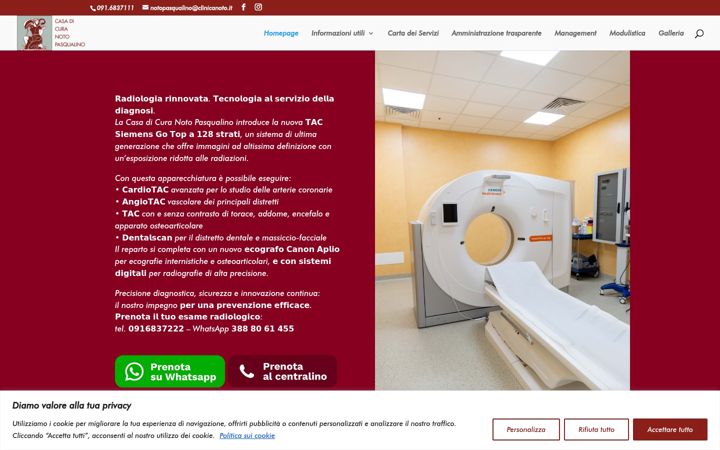Click the heading 'Radiologia rinnovata'

[x=162, y=99]
